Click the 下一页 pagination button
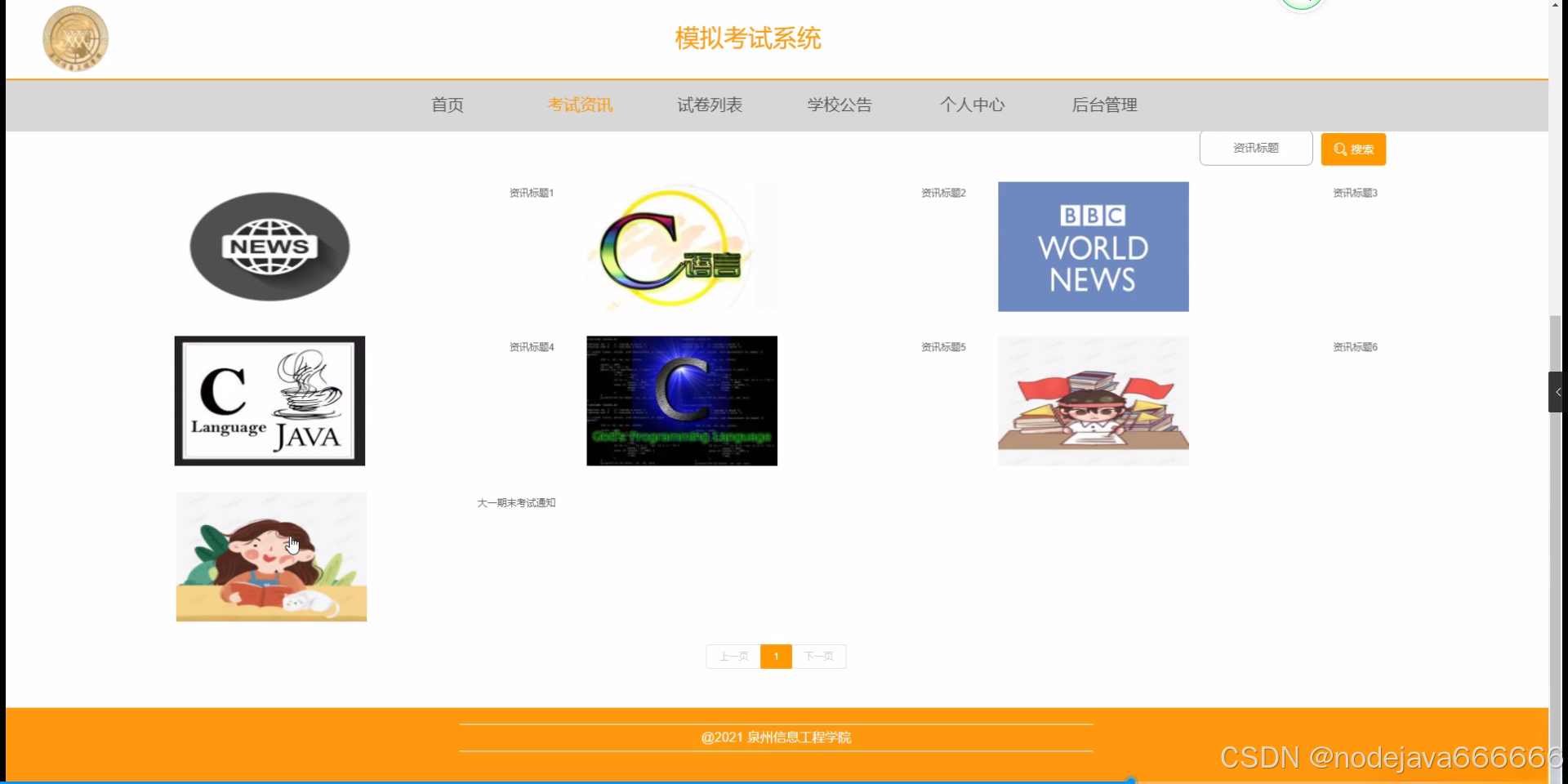Screen dimensions: 1568x784 (818, 657)
